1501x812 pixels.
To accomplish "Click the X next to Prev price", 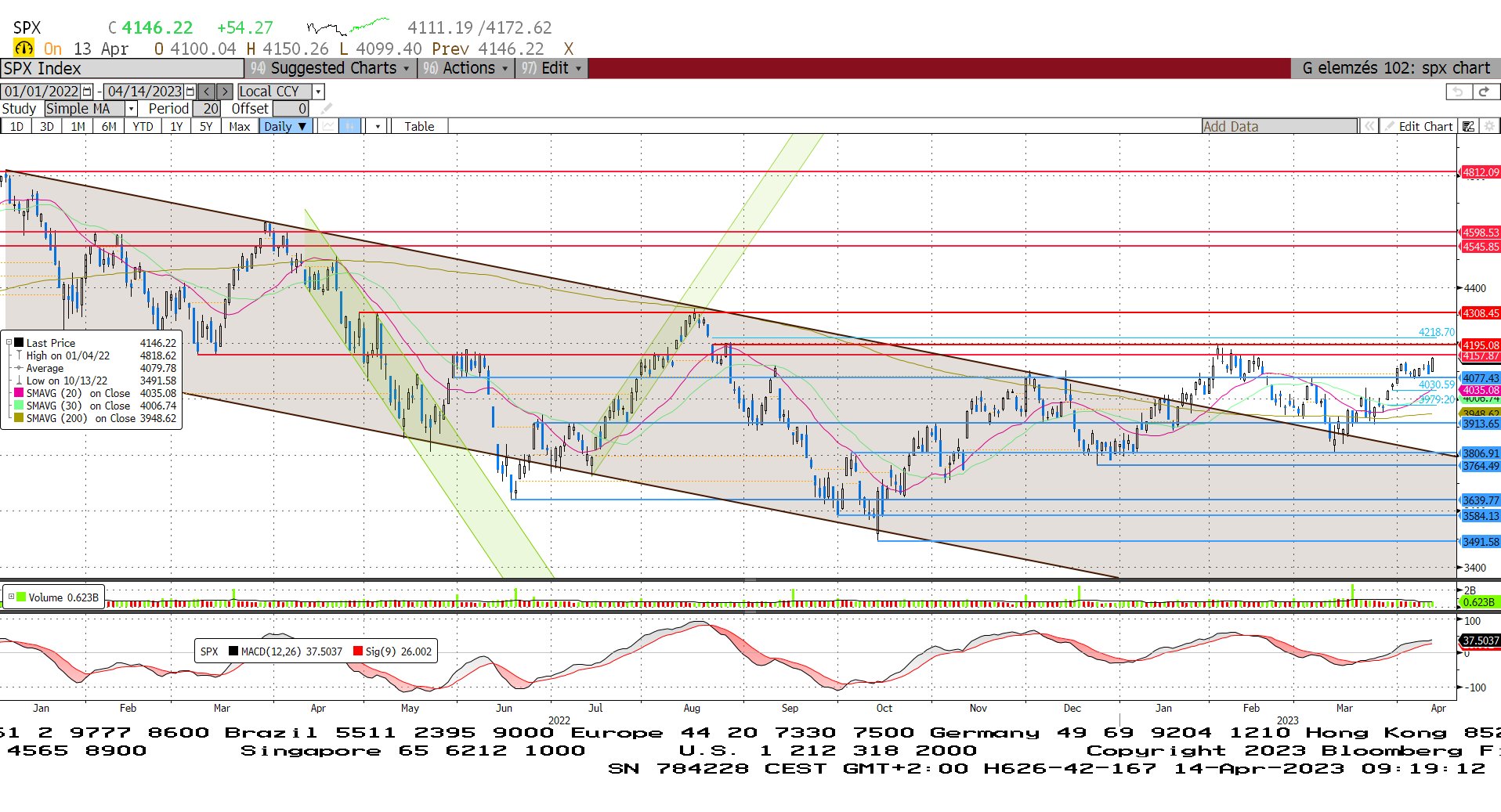I will click(x=569, y=49).
